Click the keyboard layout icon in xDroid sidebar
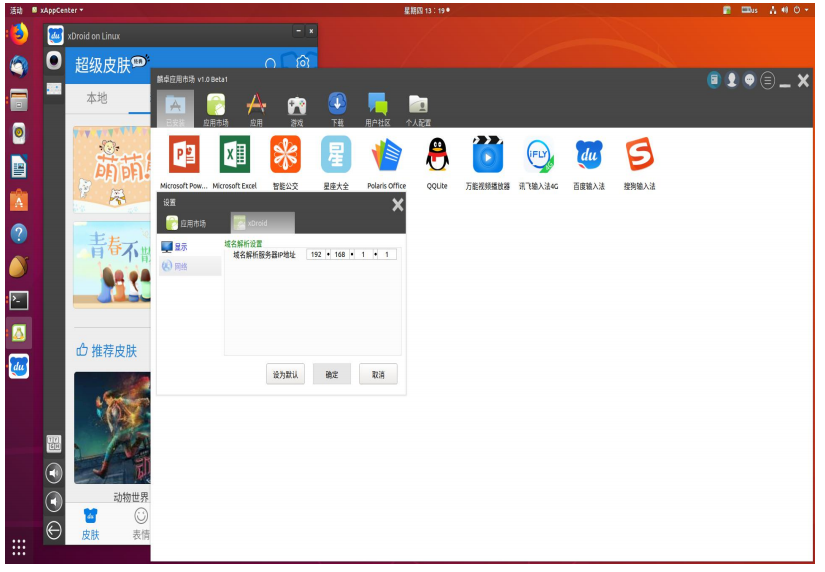Viewport: 825px width, 572px height. pyautogui.click(x=54, y=88)
